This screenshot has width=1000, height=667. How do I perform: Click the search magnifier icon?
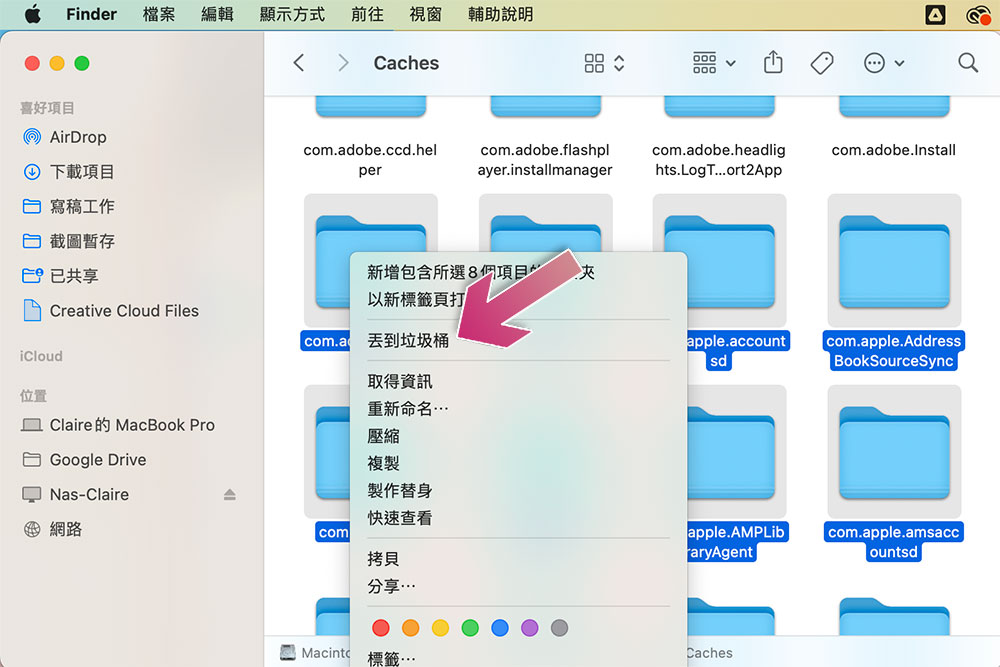[x=967, y=62]
